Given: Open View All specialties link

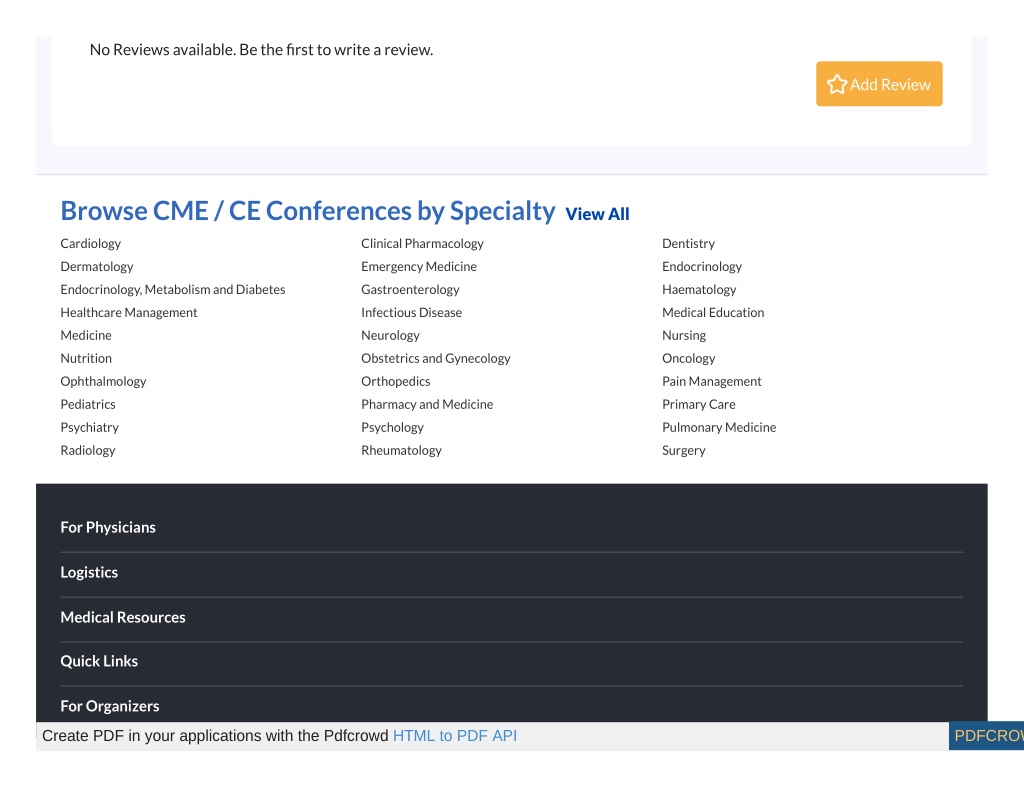Looking at the screenshot, I should pos(597,214).
